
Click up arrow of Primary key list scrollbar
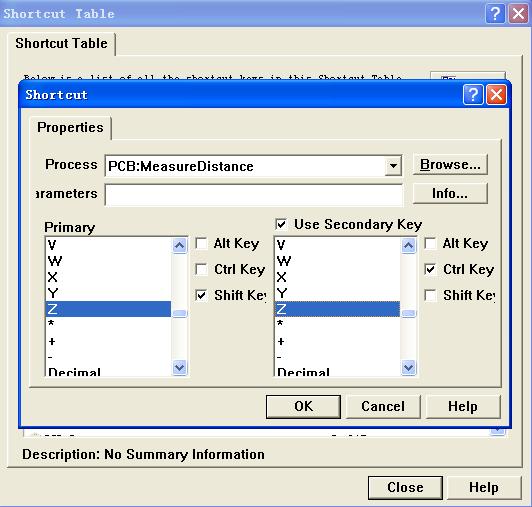[x=179, y=245]
